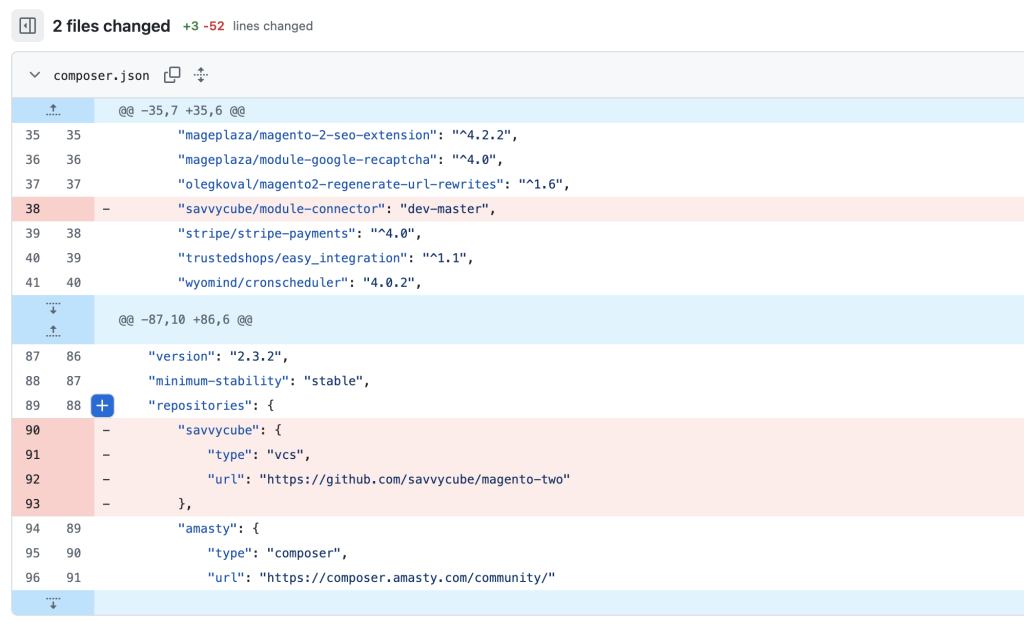Viewport: 1024px width, 626px height.
Task: Expand lines above the first hunk
Action: tap(53, 110)
